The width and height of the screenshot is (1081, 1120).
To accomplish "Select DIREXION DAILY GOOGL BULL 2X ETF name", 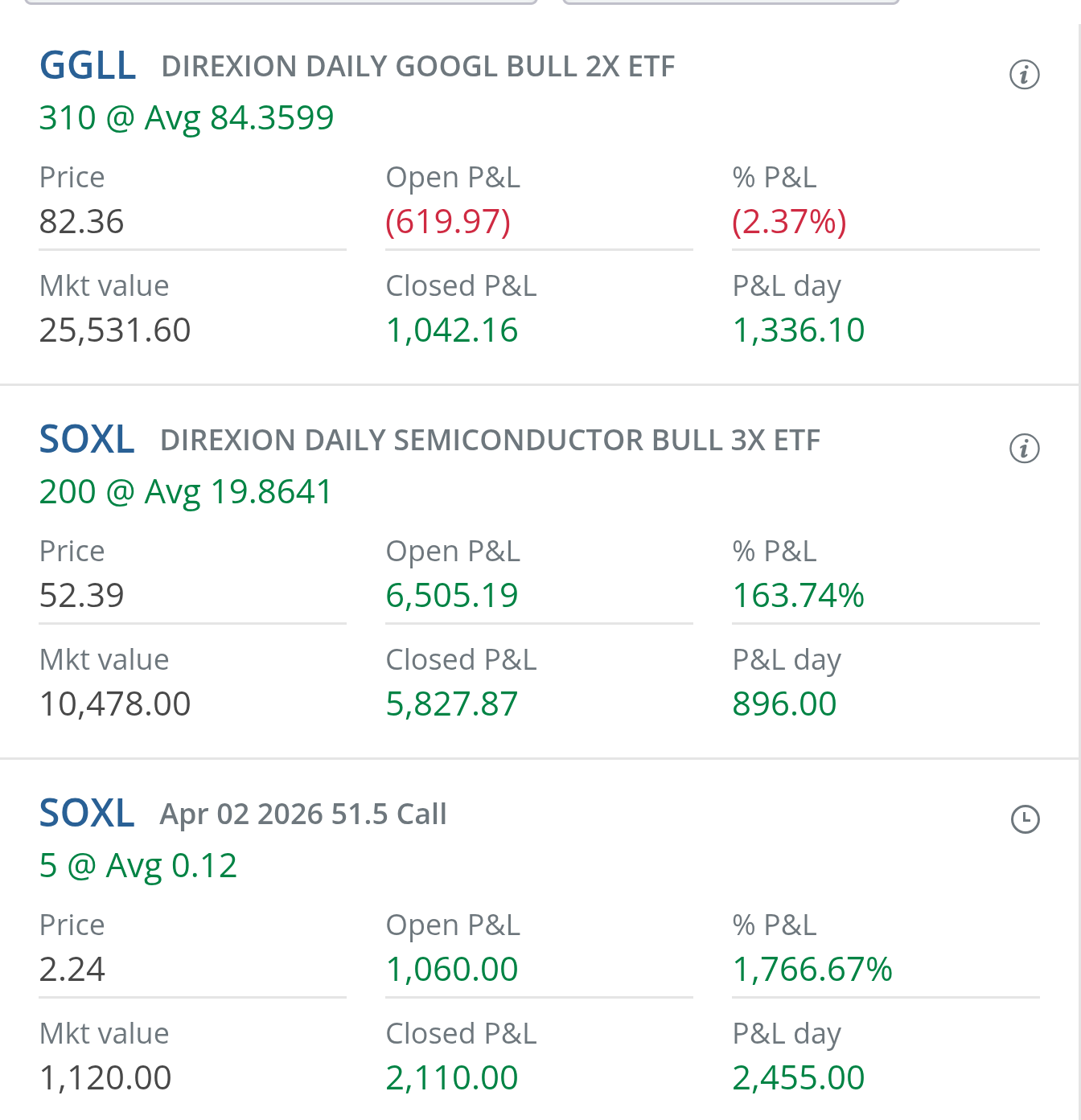I will pyautogui.click(x=418, y=67).
